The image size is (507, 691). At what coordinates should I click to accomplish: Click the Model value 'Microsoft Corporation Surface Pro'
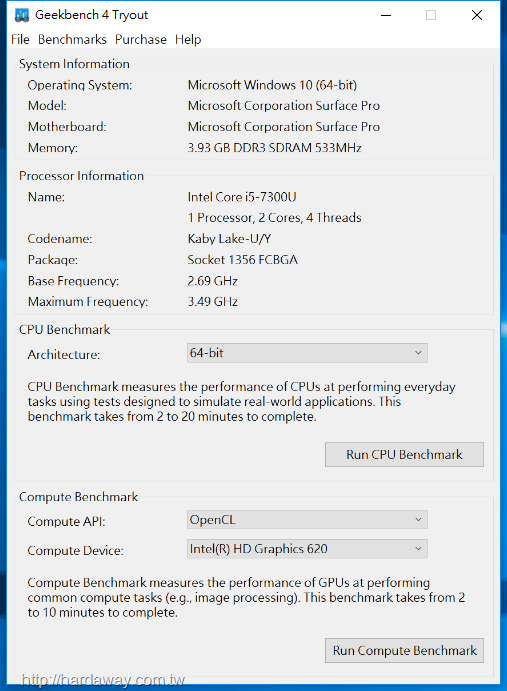pos(283,106)
